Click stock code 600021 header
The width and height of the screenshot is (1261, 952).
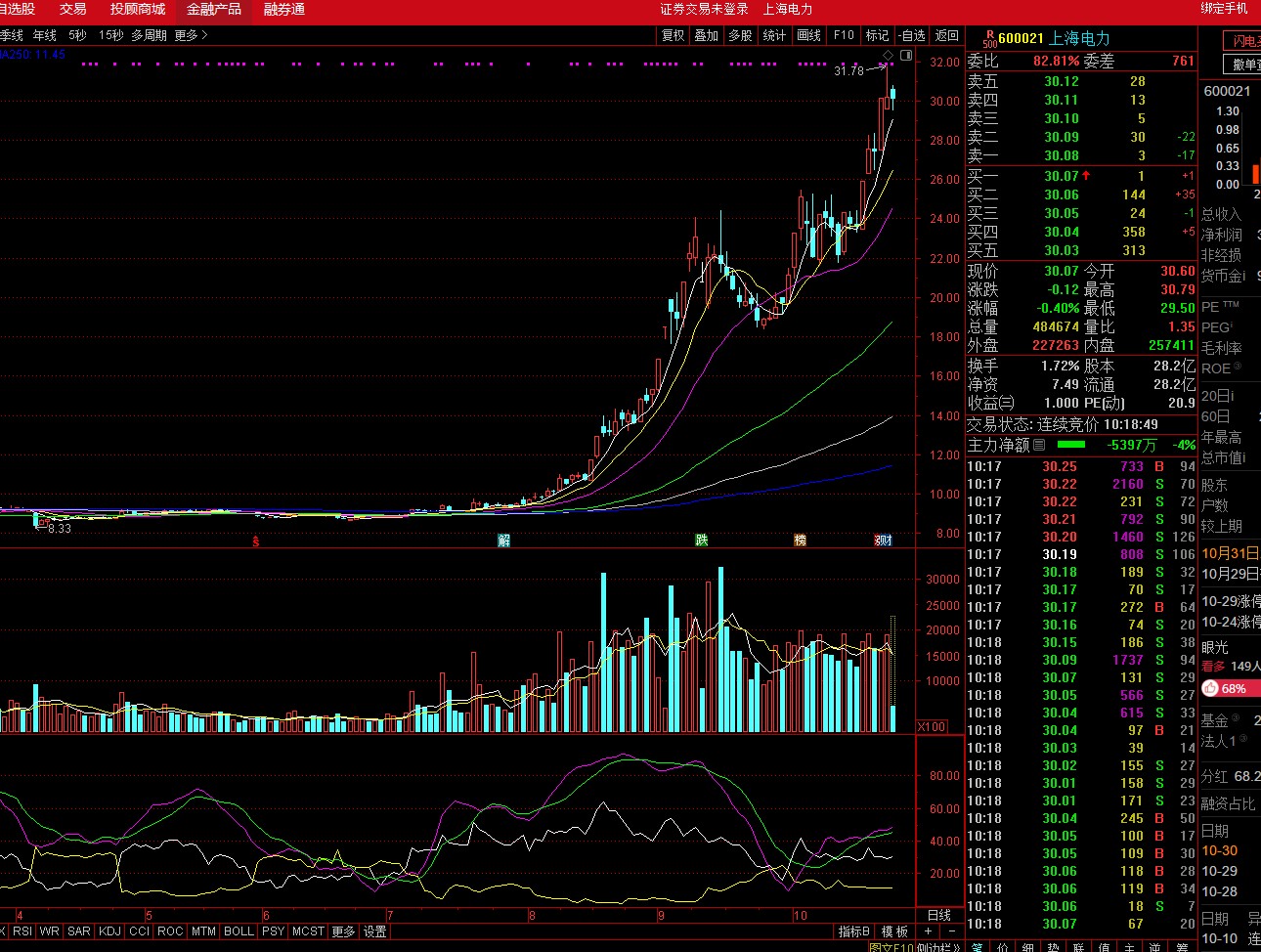click(1021, 38)
